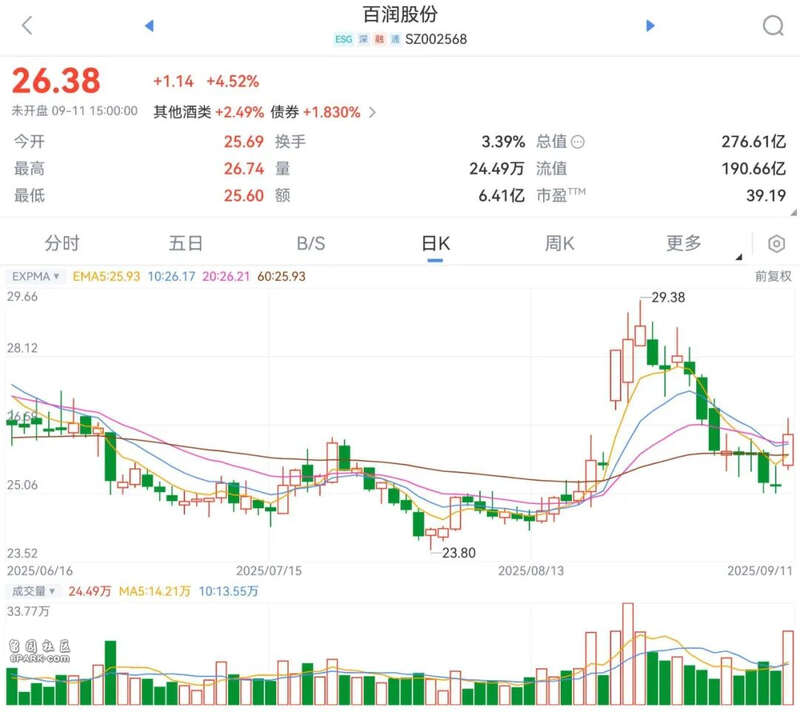Open the 其他酒类 sector link
800x712 pixels.
(x=182, y=112)
